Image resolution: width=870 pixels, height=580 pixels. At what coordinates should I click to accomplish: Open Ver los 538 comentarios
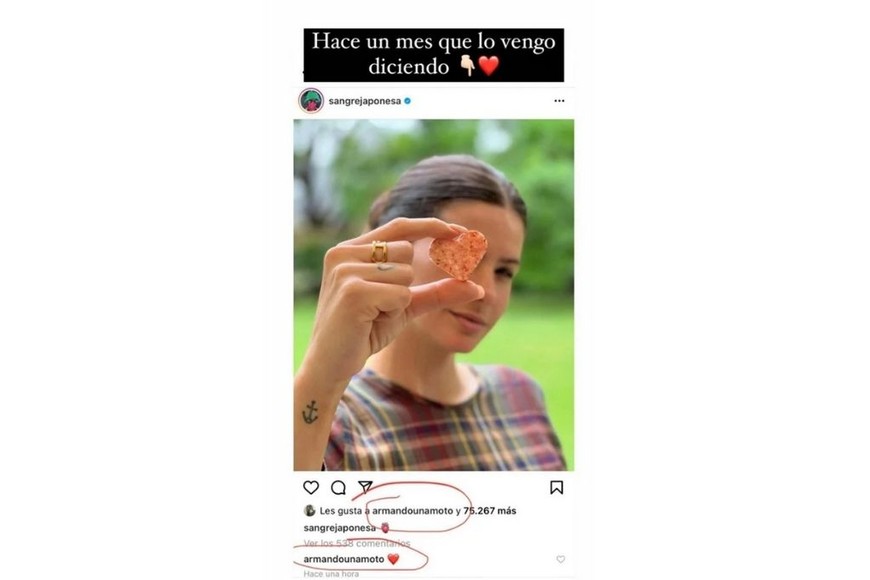[357, 543]
